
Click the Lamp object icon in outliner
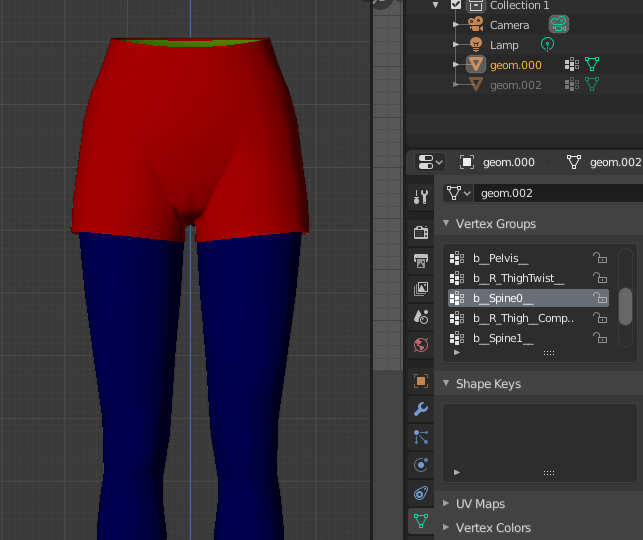coord(476,44)
